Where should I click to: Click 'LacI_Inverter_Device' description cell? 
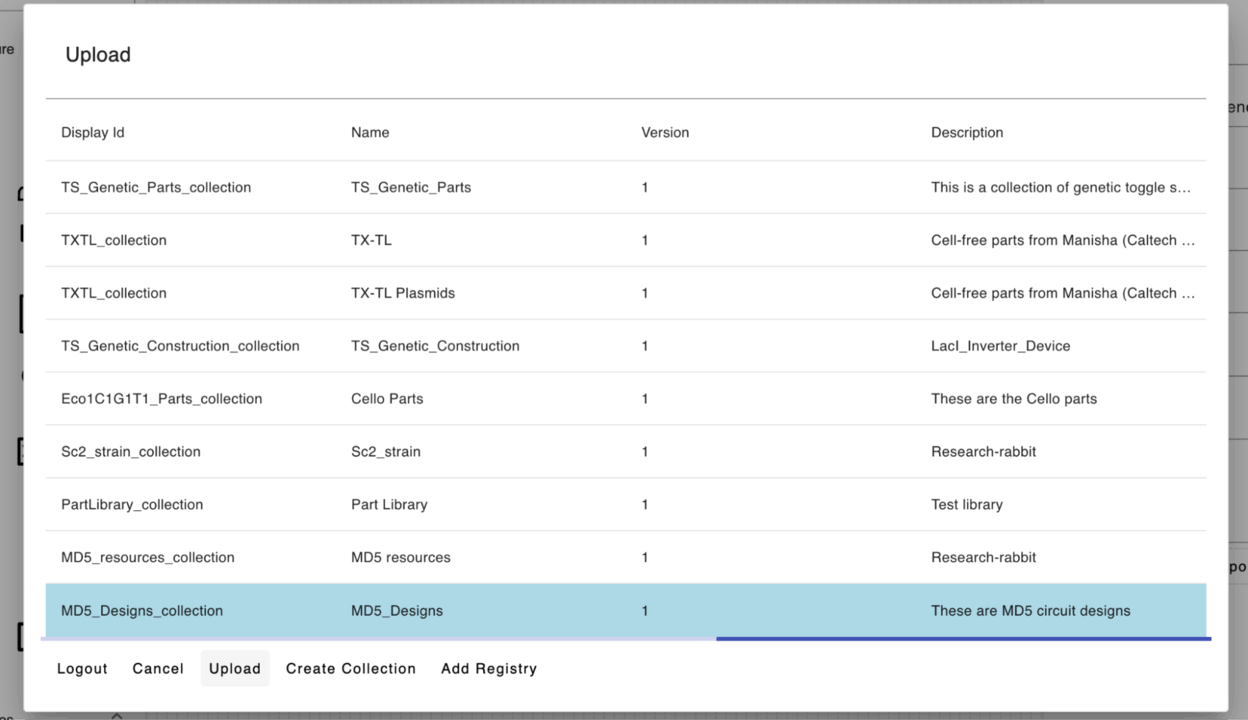pyautogui.click(x=1000, y=346)
